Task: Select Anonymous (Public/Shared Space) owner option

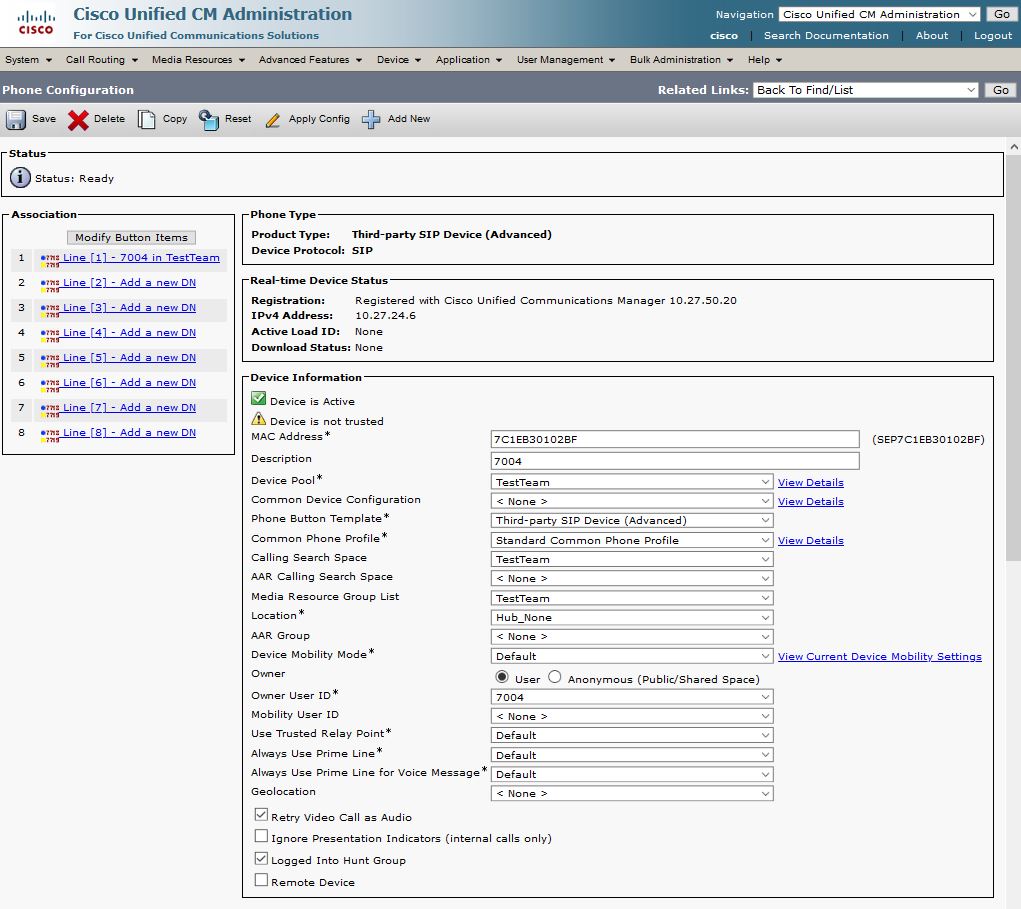Action: (x=555, y=678)
